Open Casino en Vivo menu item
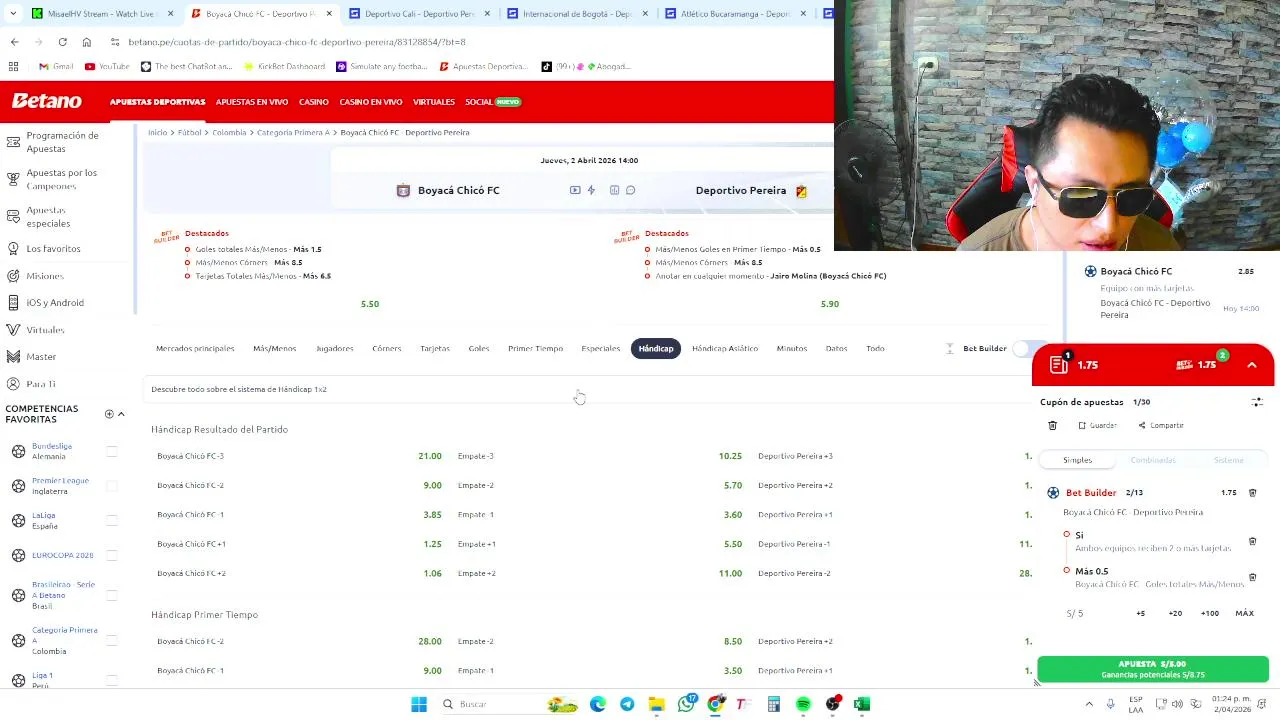1280x720 pixels. coord(371,102)
